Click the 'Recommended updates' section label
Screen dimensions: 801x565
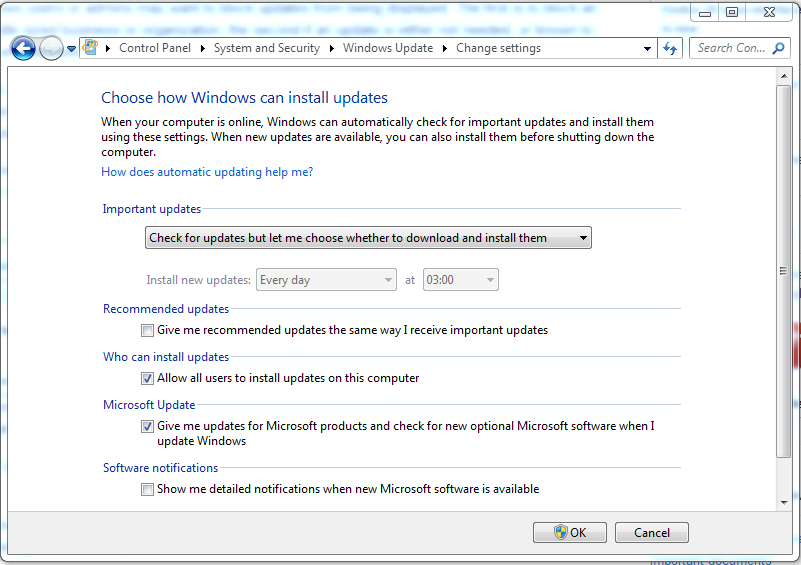point(166,309)
